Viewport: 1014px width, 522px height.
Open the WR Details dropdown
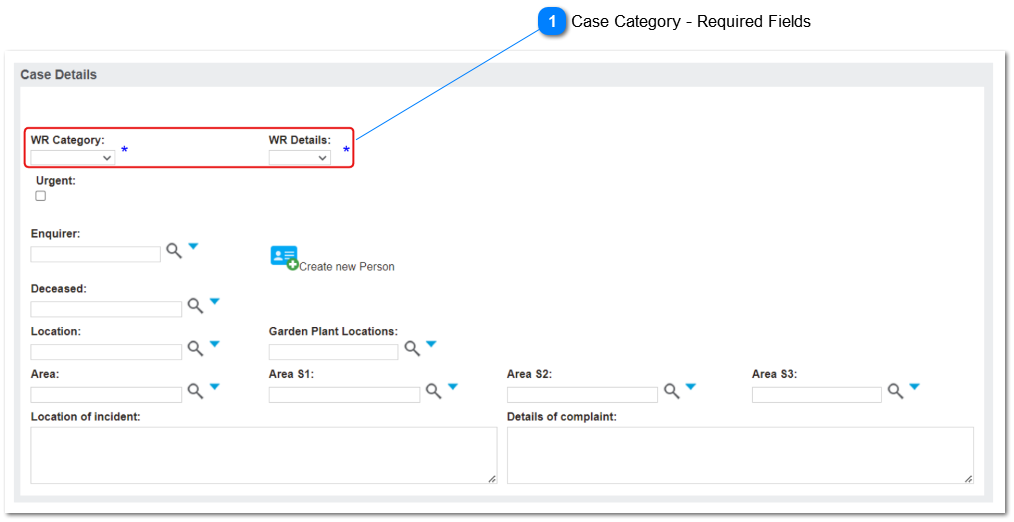[299, 157]
